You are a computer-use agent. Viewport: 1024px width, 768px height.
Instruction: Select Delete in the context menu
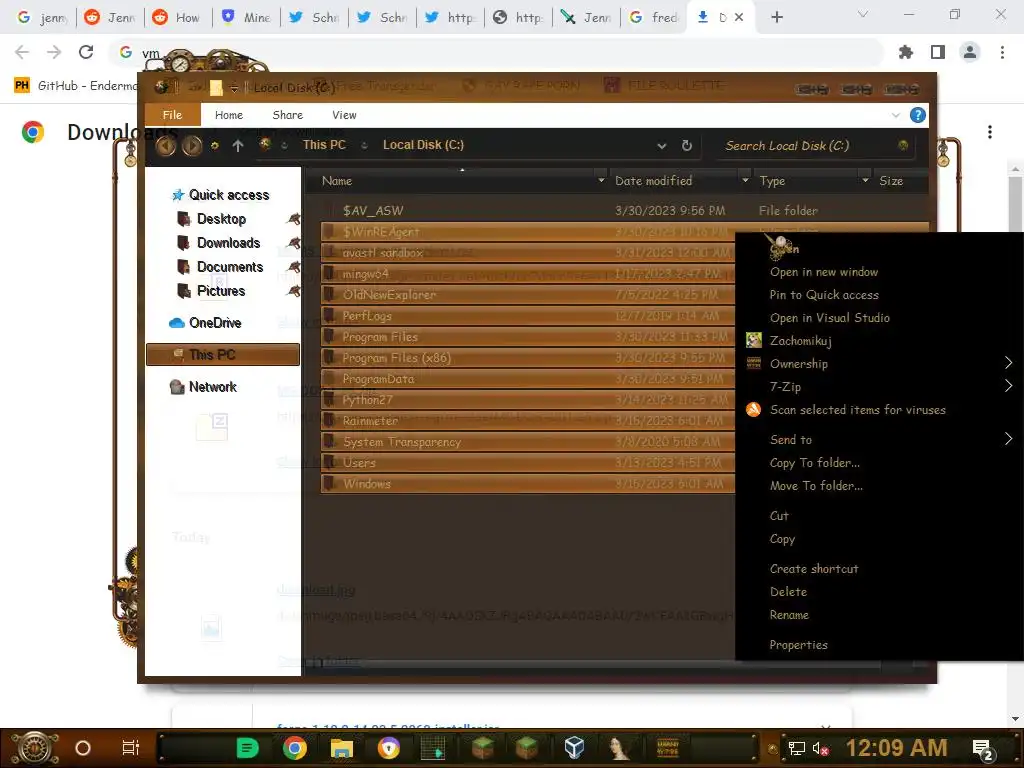coord(788,592)
